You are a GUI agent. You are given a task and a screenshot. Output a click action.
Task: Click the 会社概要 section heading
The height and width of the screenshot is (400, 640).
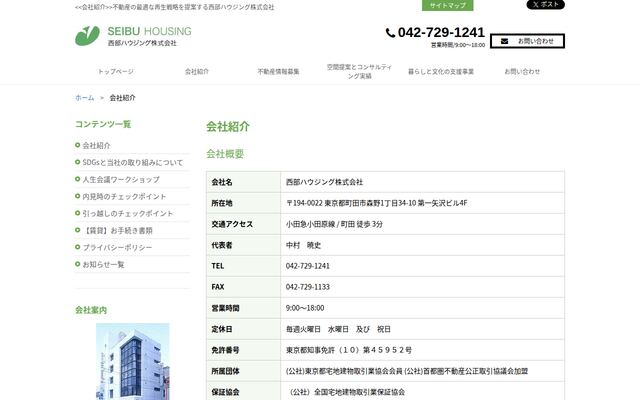(225, 154)
